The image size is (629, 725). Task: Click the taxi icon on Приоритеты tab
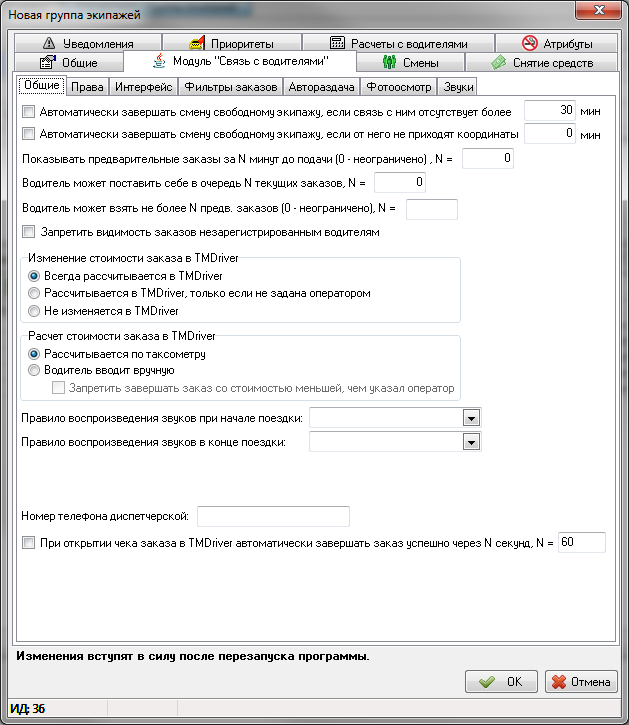coord(197,43)
